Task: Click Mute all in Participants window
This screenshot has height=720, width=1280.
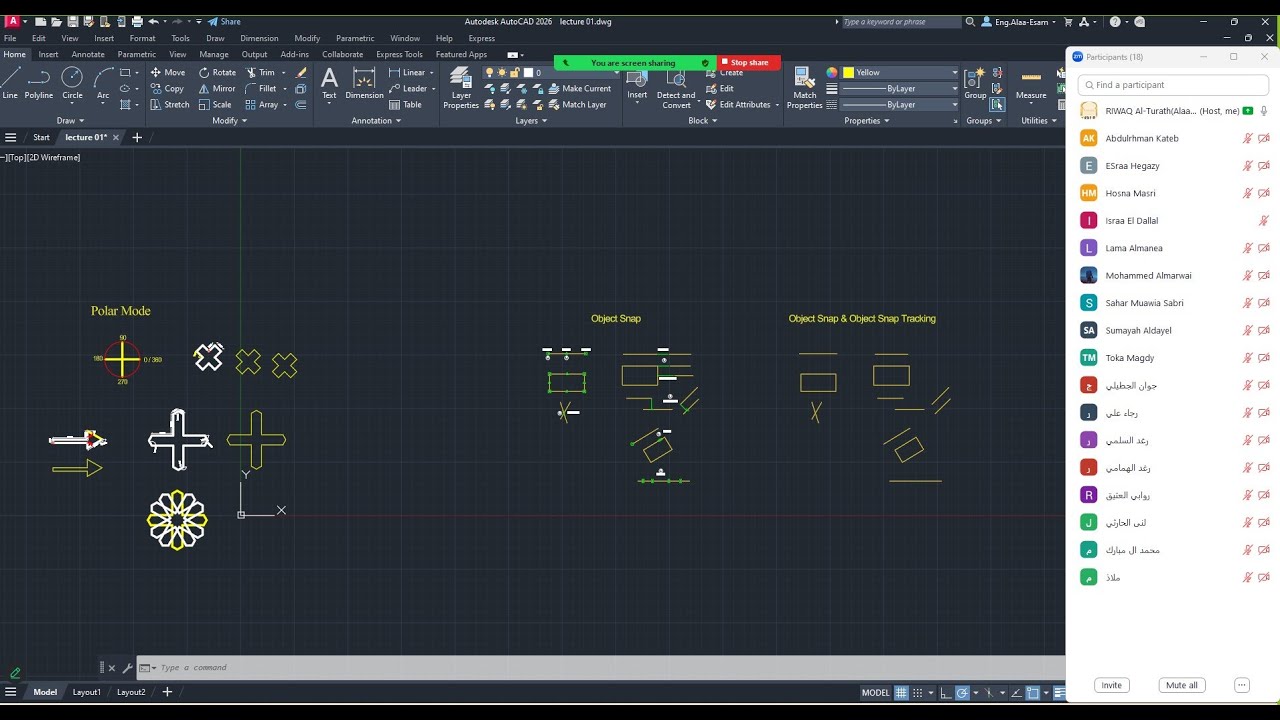Action: point(1181,685)
